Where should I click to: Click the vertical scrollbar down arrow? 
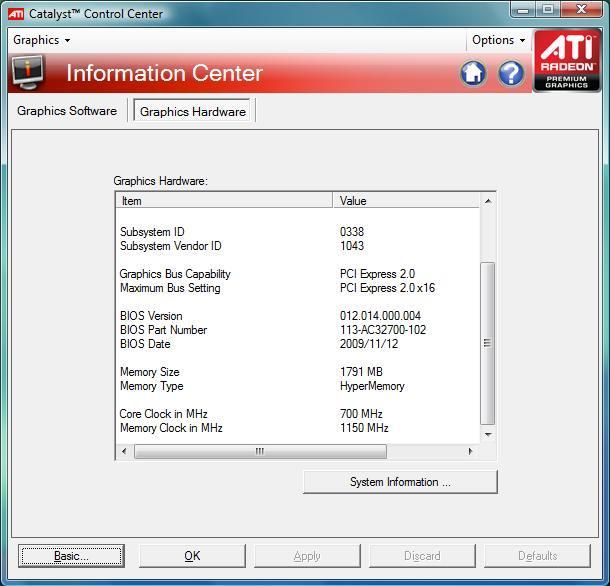(x=488, y=434)
